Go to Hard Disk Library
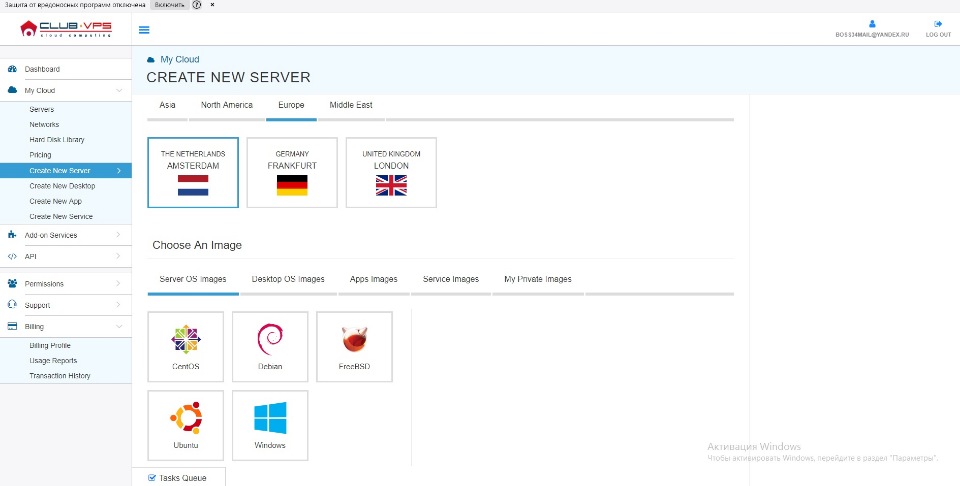960x486 pixels. [x=57, y=140]
